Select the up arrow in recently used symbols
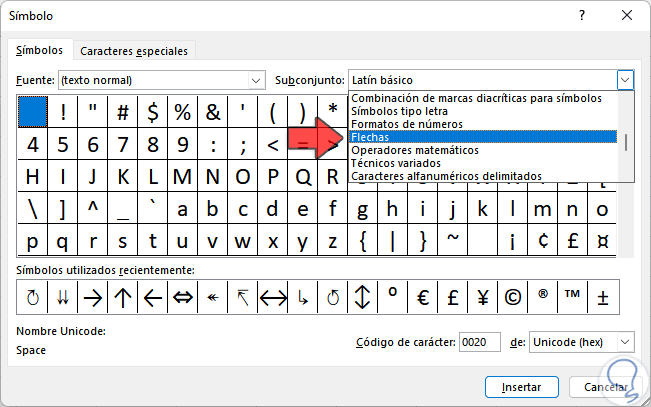This screenshot has width=651, height=407. point(122,297)
